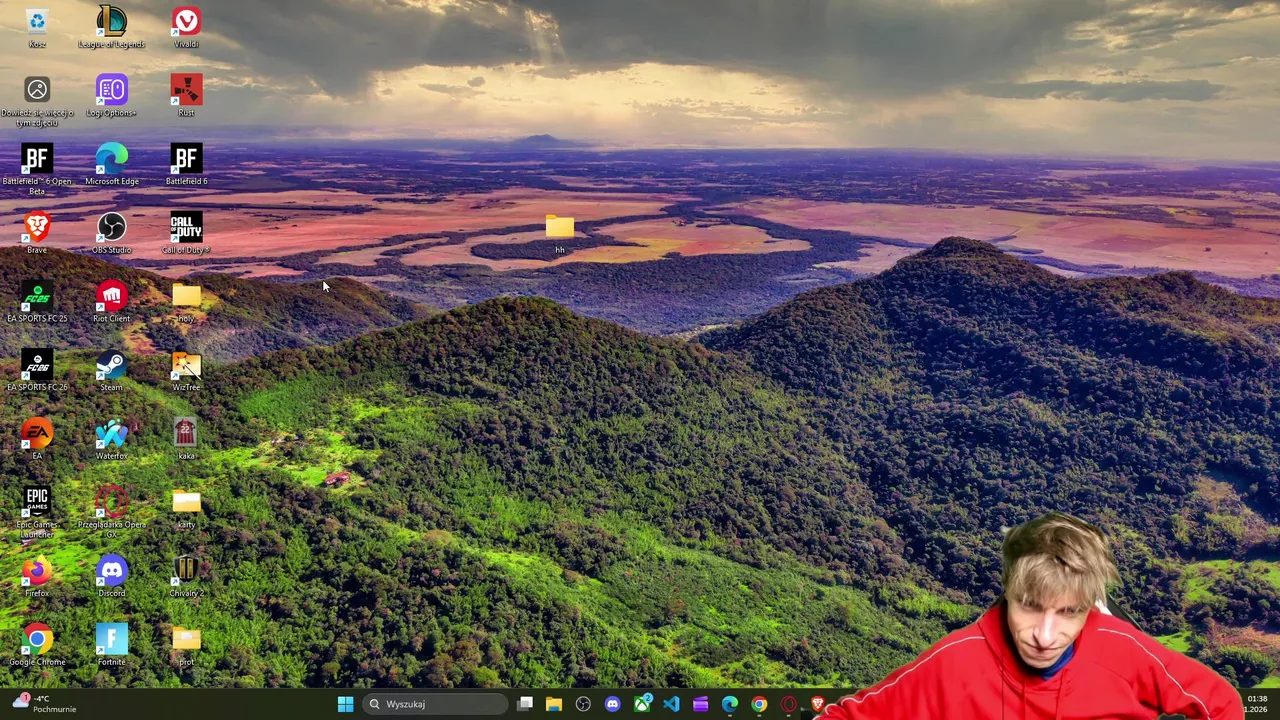Open Discord from the taskbar

click(612, 704)
